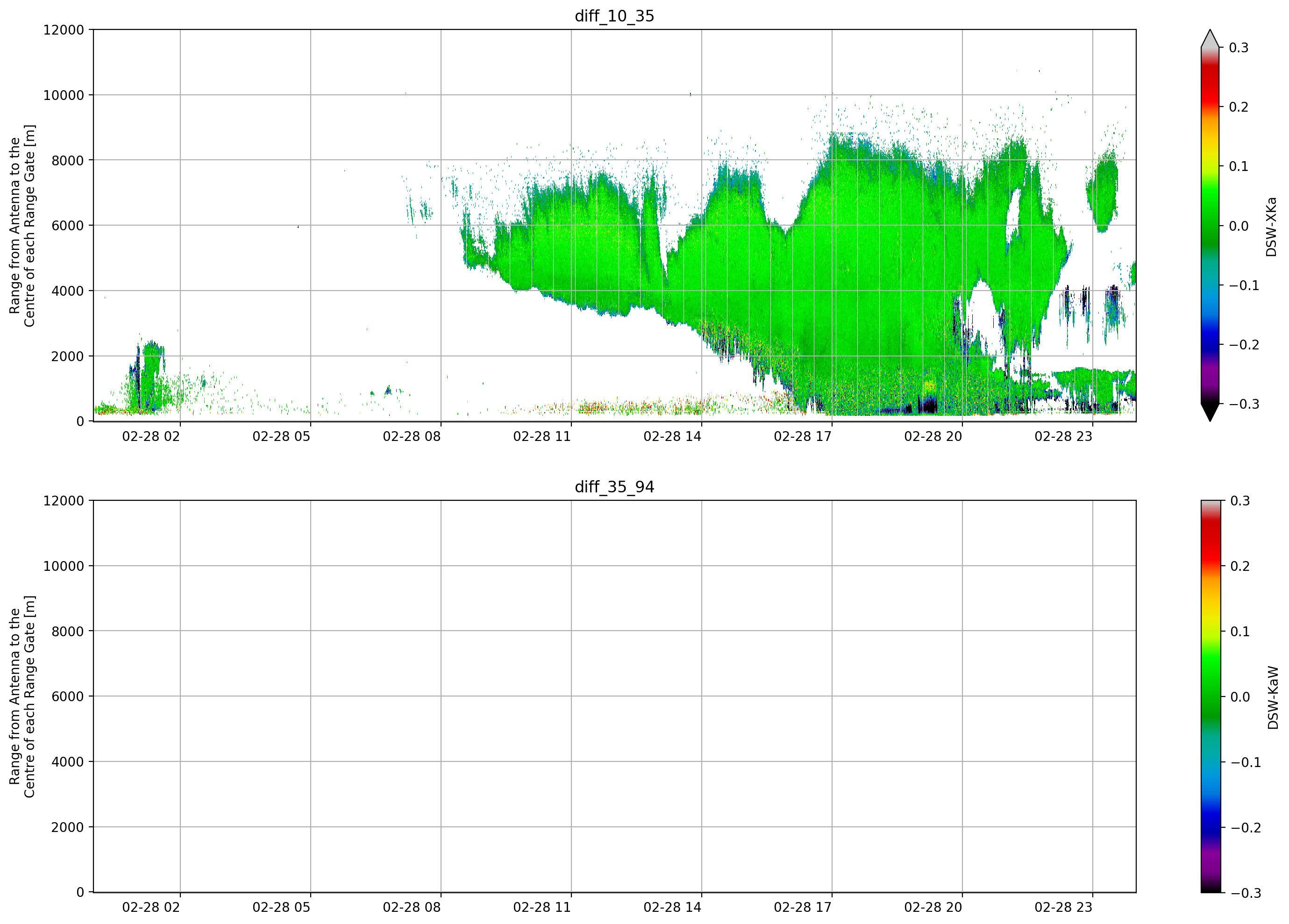The height and width of the screenshot is (924, 1289).
Task: Click the 0.1 tick on DSW-KaW colorbar
Action: [1240, 632]
